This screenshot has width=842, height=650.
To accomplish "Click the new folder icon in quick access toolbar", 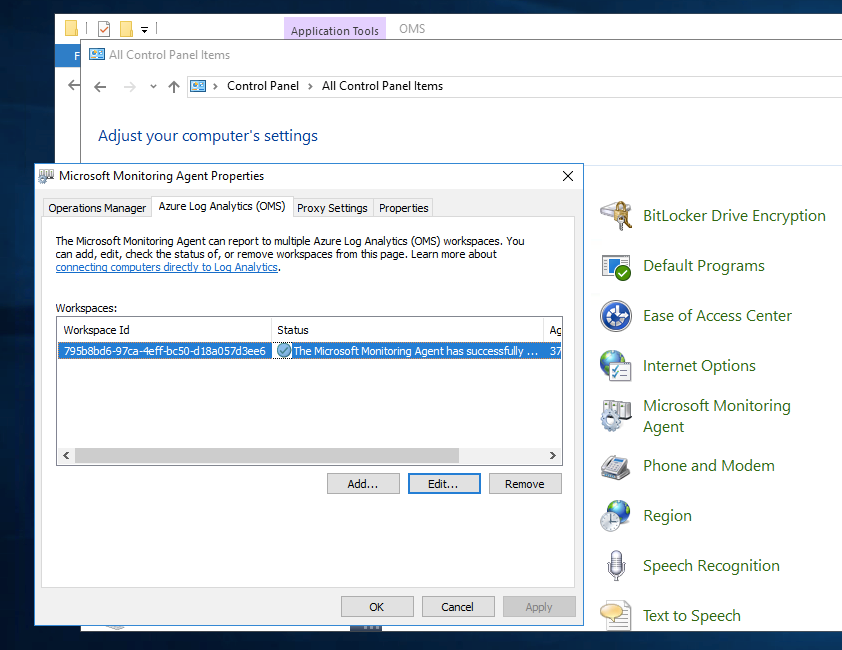I will pos(126,28).
